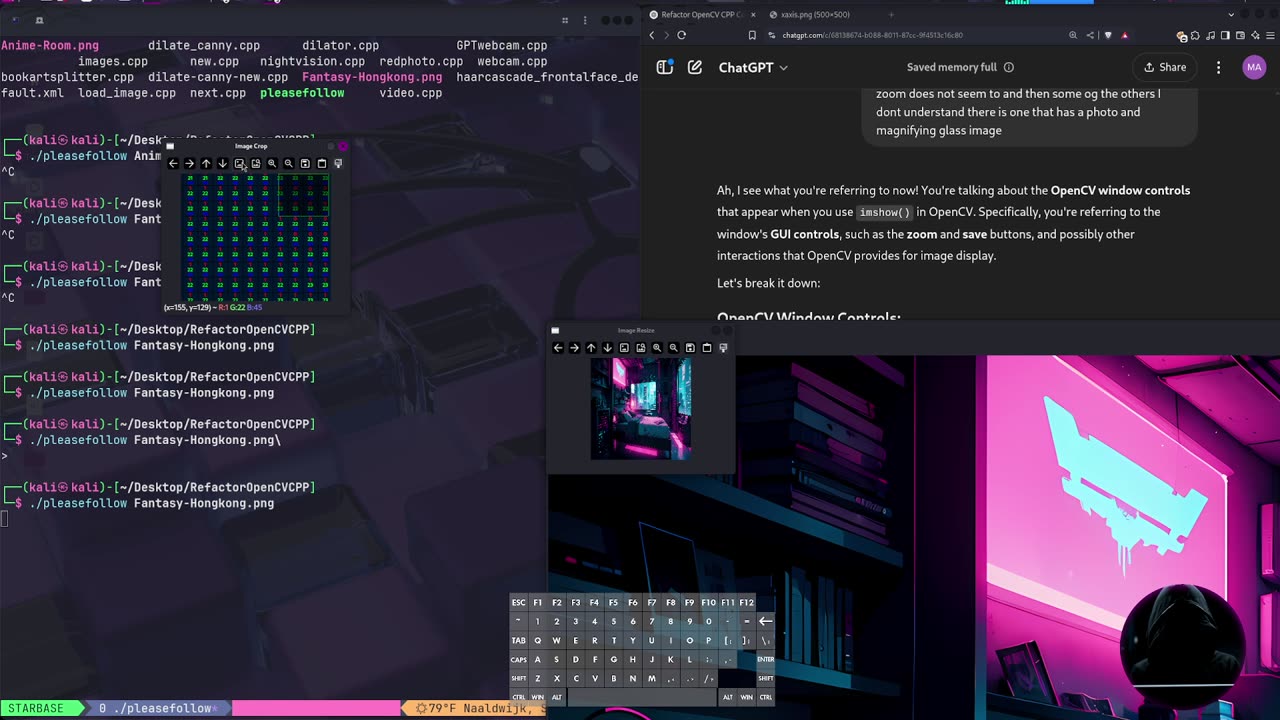1280x720 pixels.
Task: Zoom out on Image Resize window
Action: [673, 348]
